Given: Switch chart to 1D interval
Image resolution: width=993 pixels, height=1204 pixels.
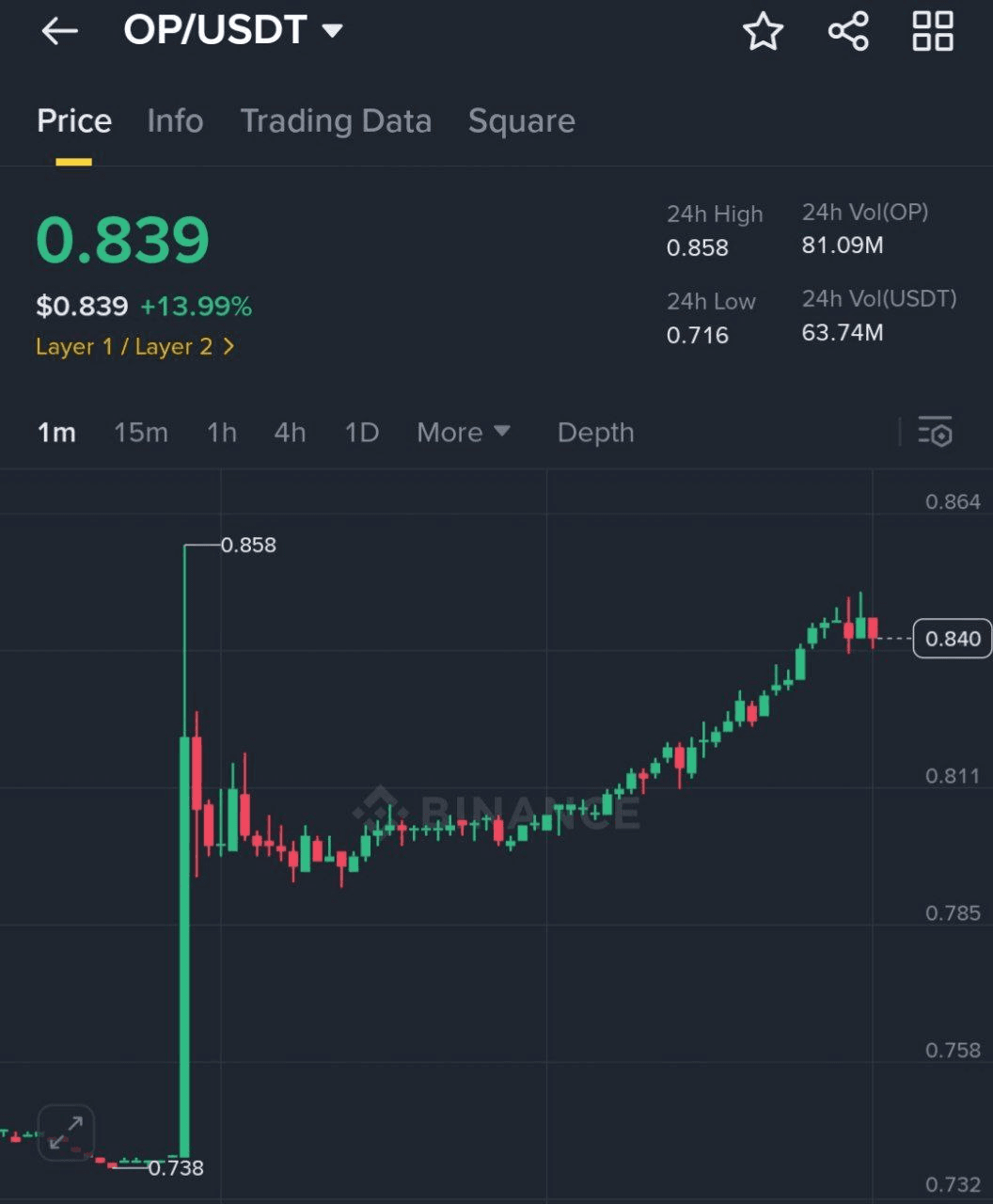Looking at the screenshot, I should (x=362, y=433).
